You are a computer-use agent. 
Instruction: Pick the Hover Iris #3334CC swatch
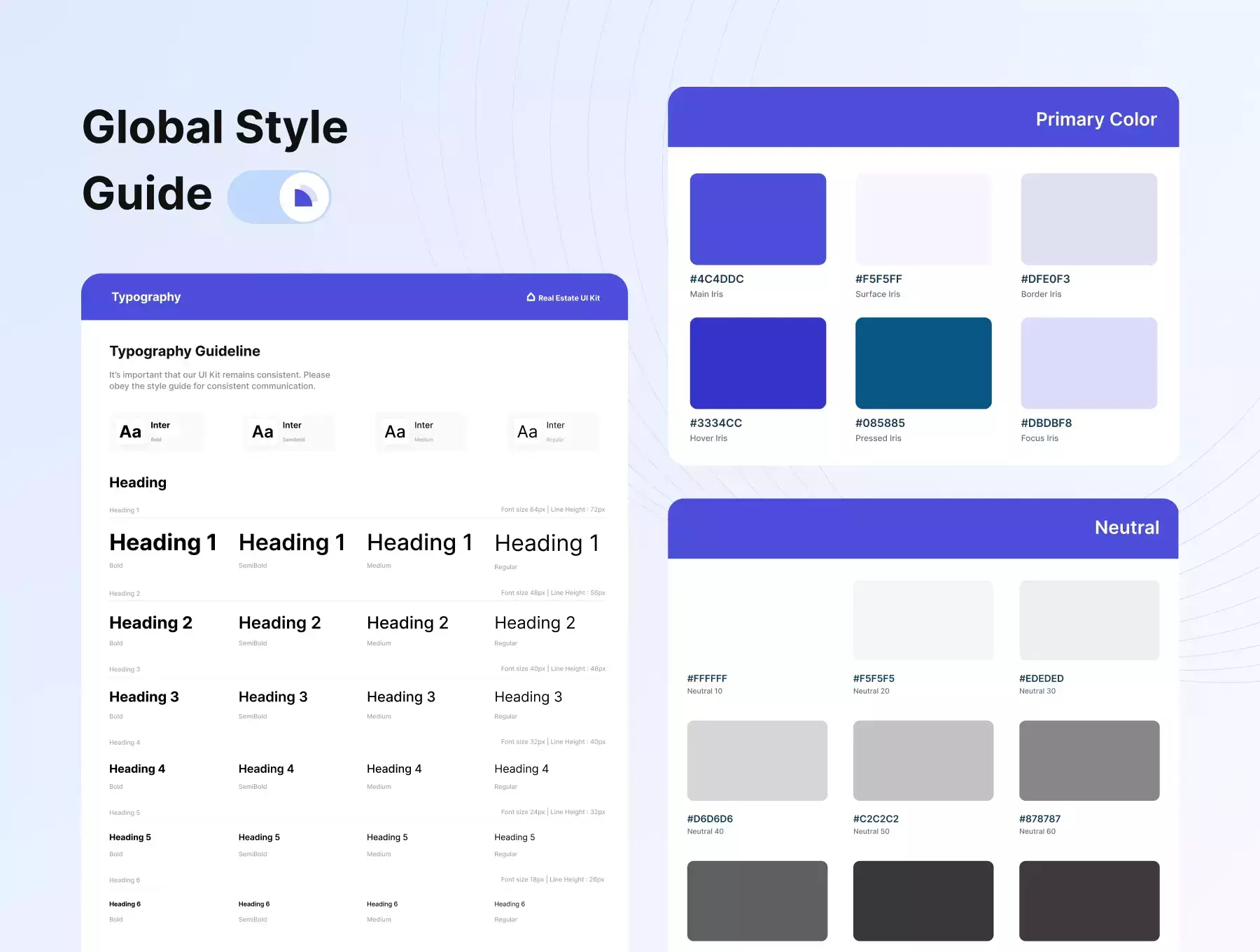tap(757, 363)
